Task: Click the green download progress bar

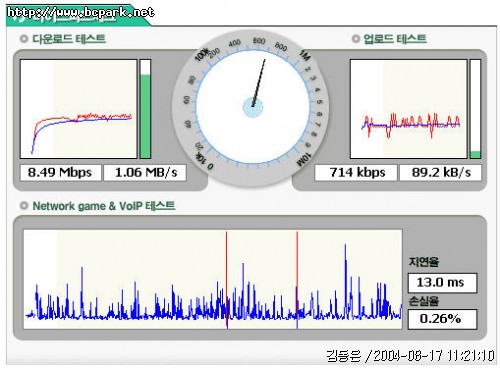Action: point(145,109)
